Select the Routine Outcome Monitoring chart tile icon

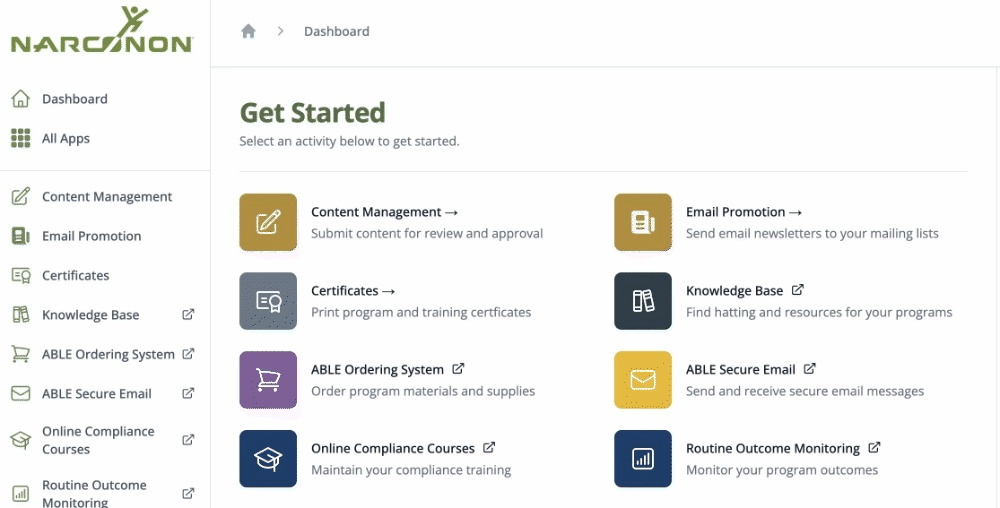tap(642, 459)
